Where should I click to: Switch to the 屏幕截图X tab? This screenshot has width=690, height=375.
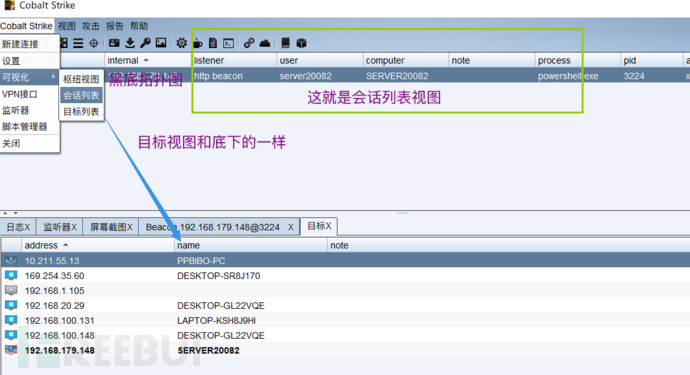(x=111, y=227)
